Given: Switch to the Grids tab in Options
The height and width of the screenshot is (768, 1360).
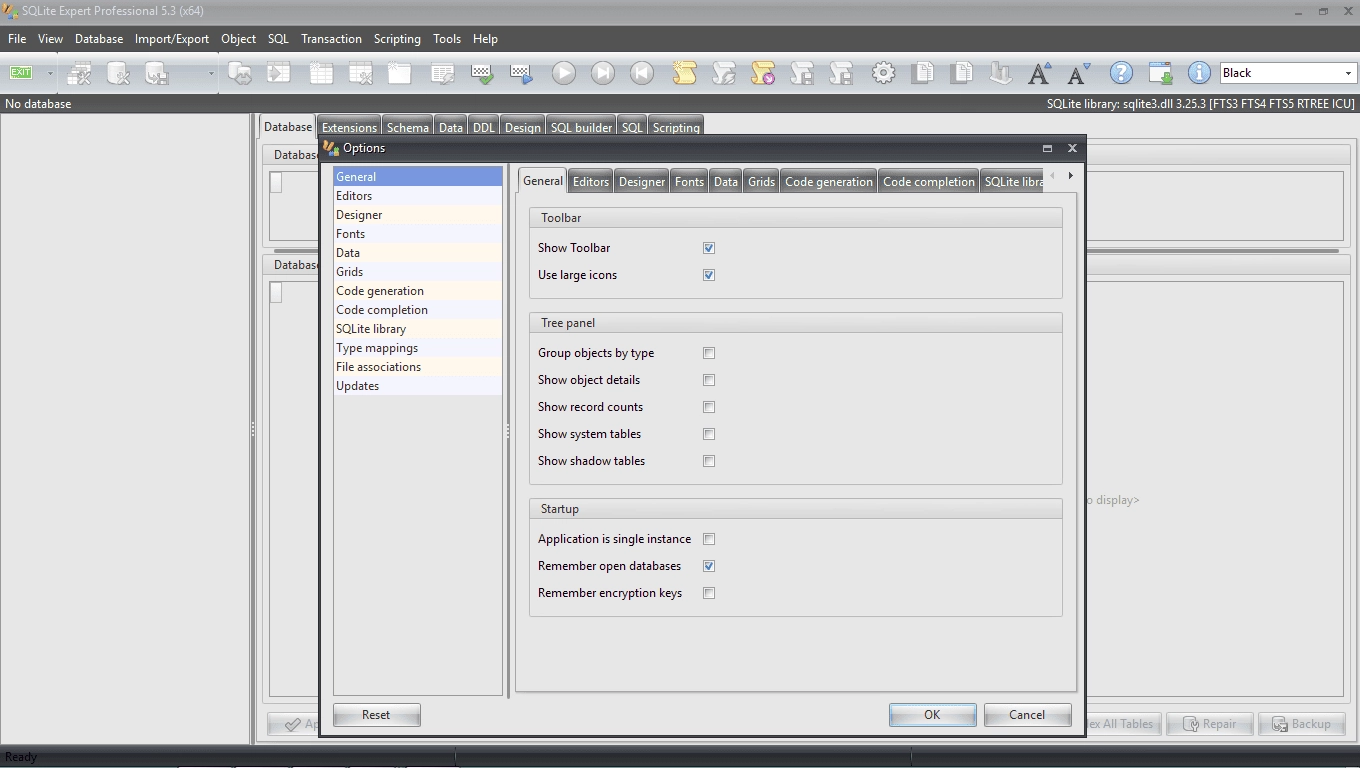Looking at the screenshot, I should pyautogui.click(x=761, y=181).
